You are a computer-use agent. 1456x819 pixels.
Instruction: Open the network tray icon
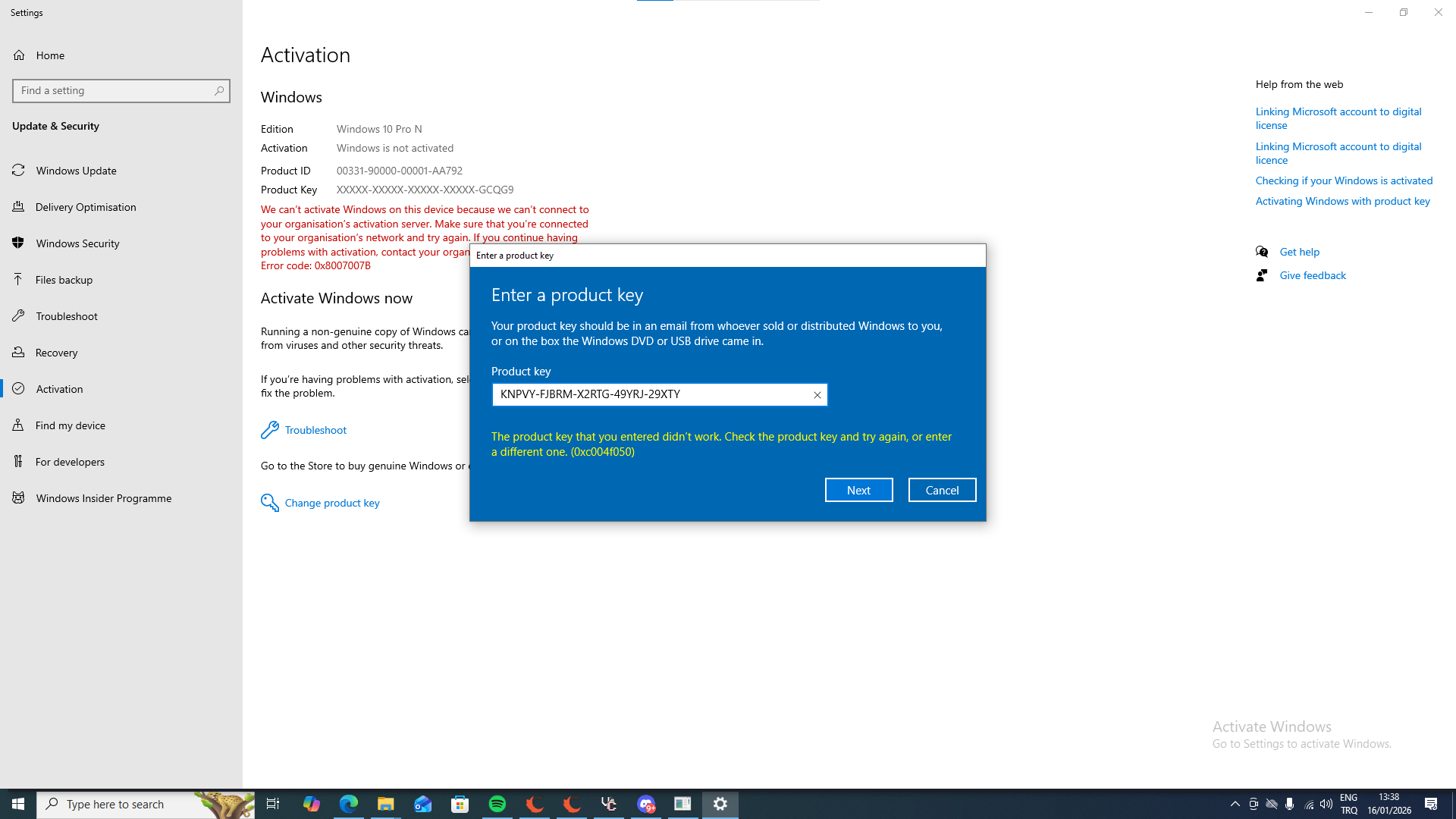tap(1309, 804)
